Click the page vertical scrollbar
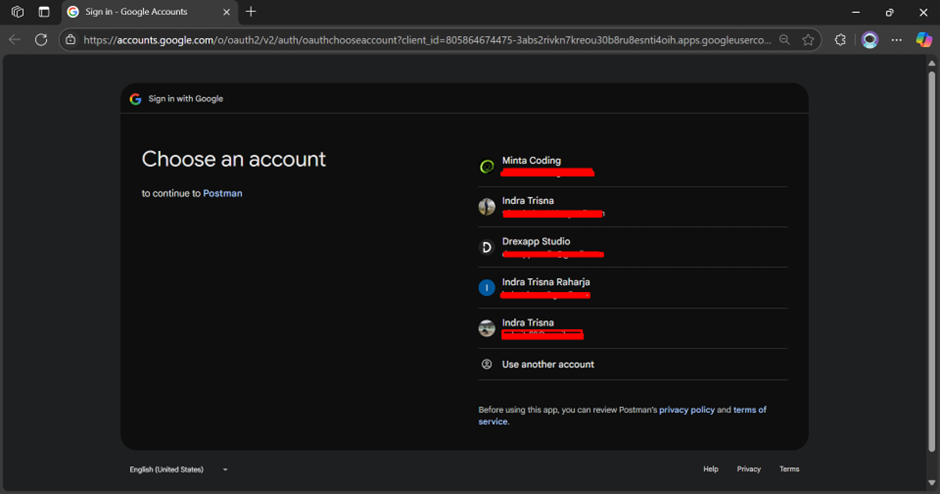Viewport: 940px width, 494px height. click(x=932, y=261)
